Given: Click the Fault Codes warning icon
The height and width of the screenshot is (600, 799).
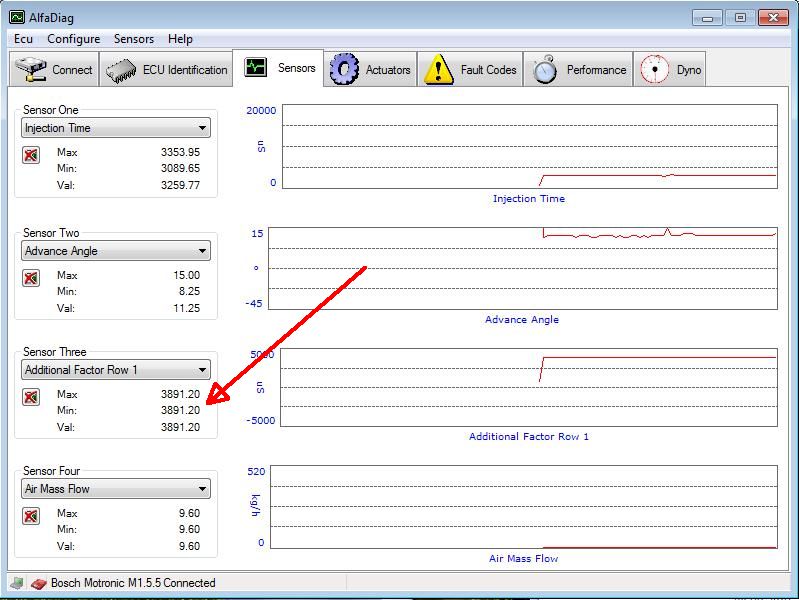Looking at the screenshot, I should (438, 69).
